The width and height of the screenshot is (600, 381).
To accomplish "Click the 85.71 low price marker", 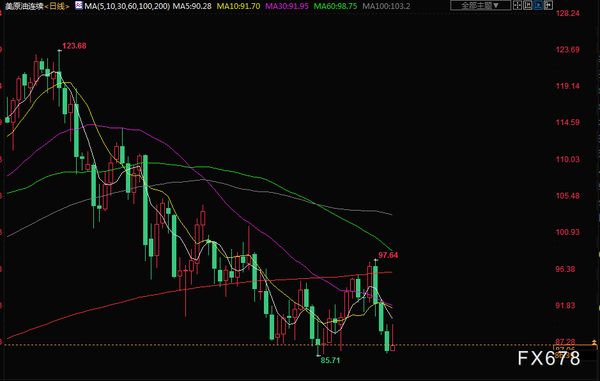I will [x=330, y=360].
